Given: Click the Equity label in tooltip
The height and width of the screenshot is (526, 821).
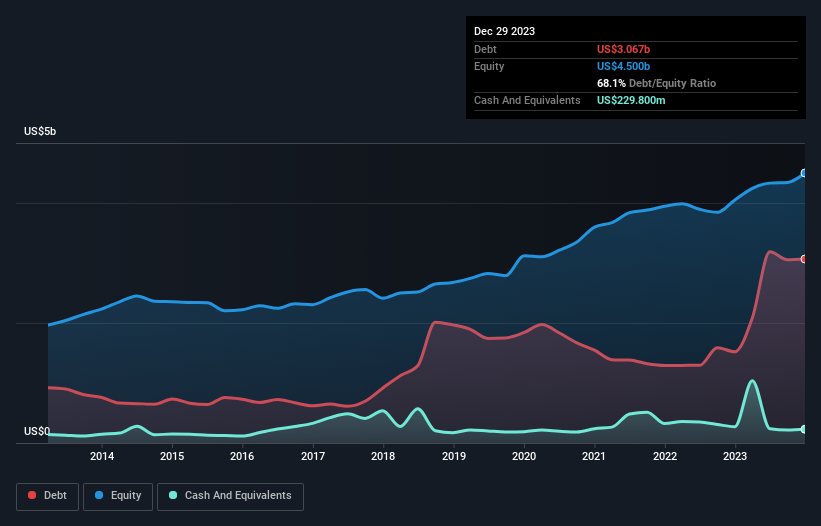Looking at the screenshot, I should (x=489, y=66).
